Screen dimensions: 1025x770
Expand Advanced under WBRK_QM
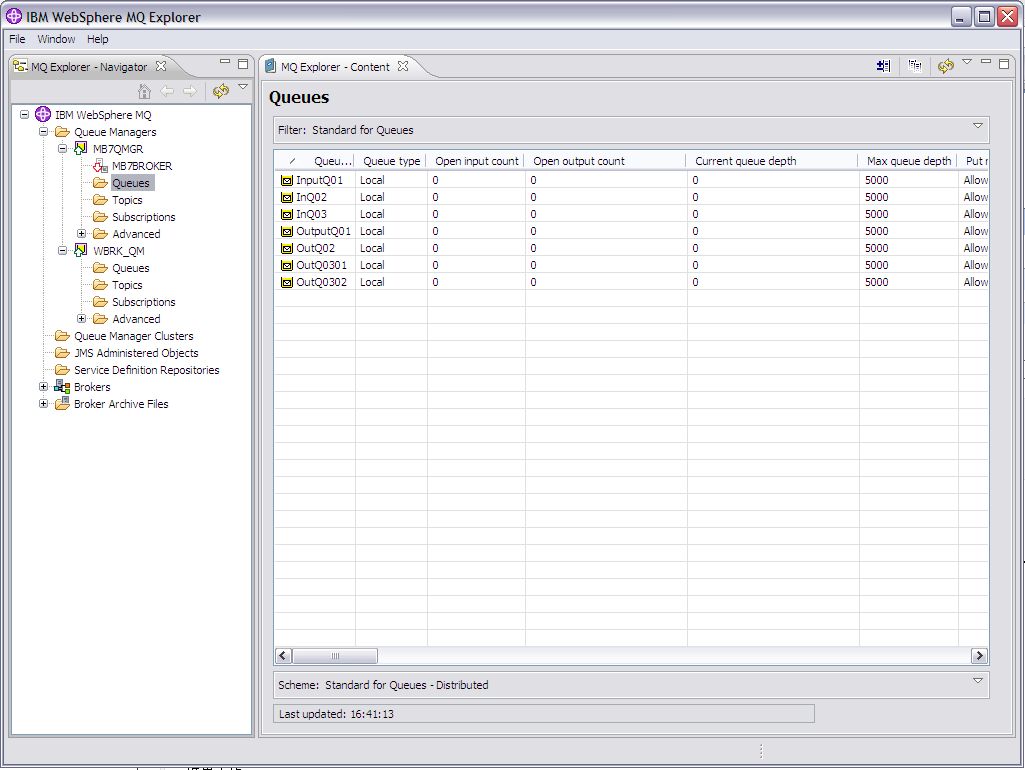pyautogui.click(x=81, y=318)
